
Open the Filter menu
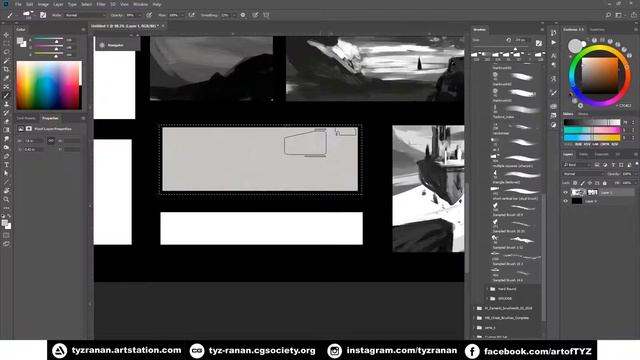point(101,4)
